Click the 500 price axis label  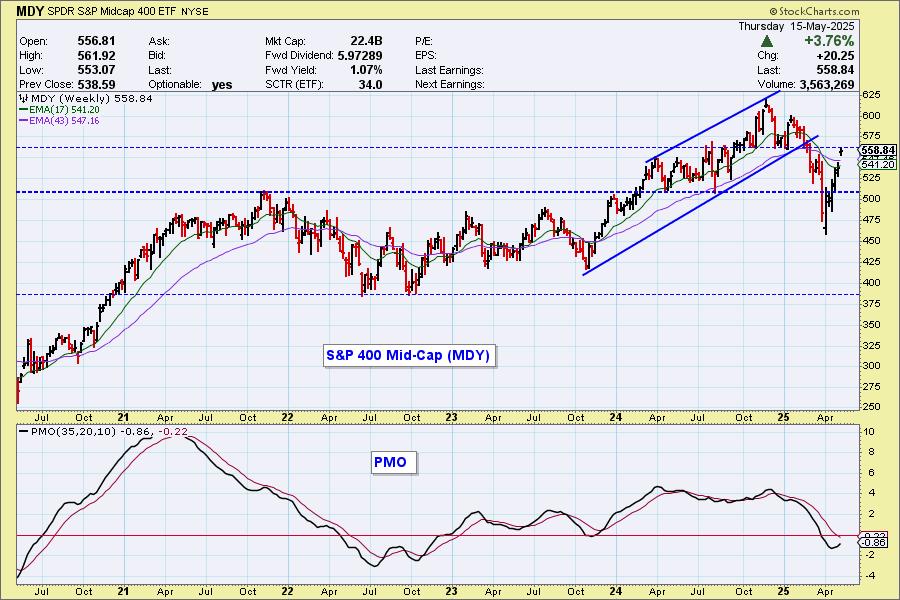pos(871,199)
